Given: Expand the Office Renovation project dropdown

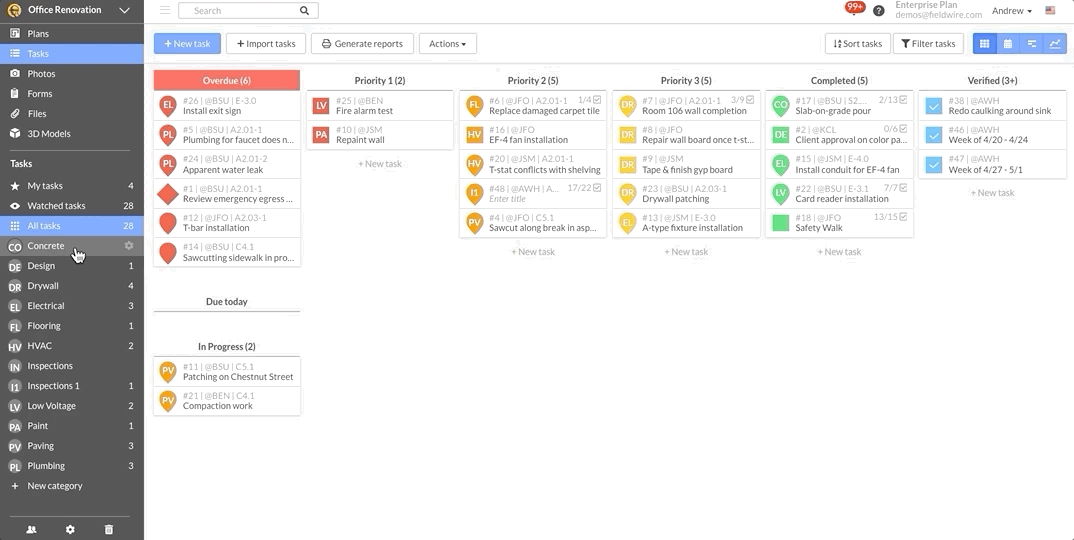Looking at the screenshot, I should pyautogui.click(x=124, y=10).
